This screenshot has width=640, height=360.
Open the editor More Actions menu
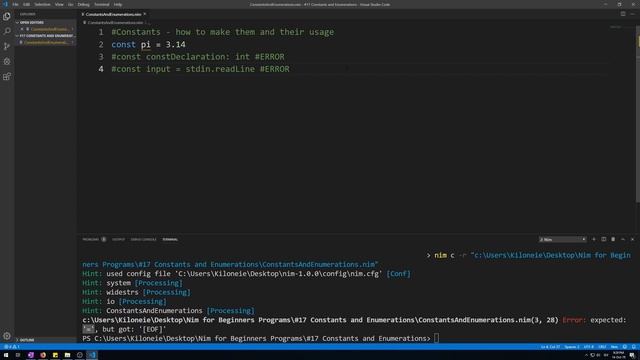click(x=633, y=14)
